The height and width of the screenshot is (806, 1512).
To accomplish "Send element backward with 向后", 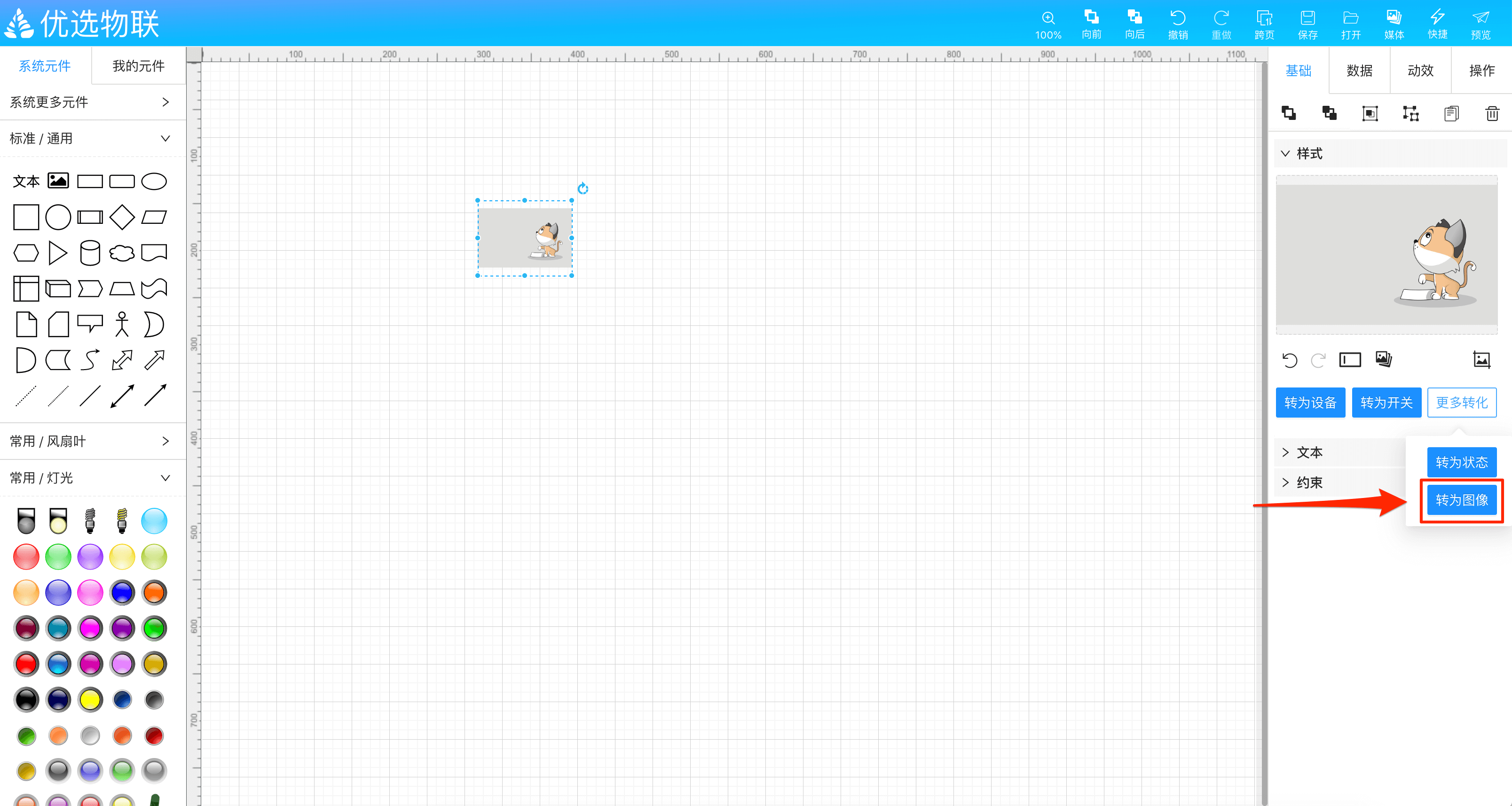I will click(x=1134, y=24).
